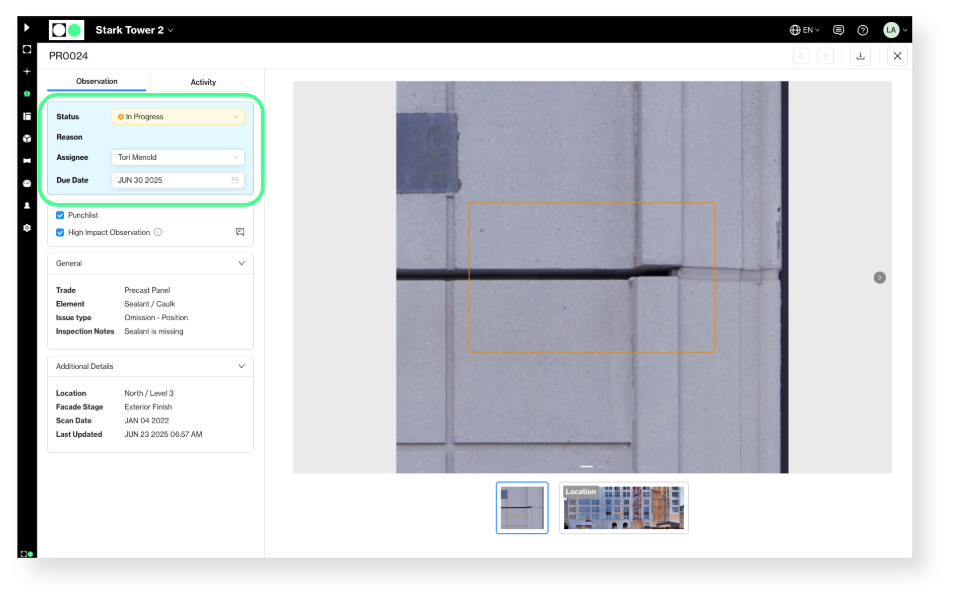This screenshot has height=594, width=963.
Task: Open the layout panel icon in the sidebar
Action: (x=27, y=116)
